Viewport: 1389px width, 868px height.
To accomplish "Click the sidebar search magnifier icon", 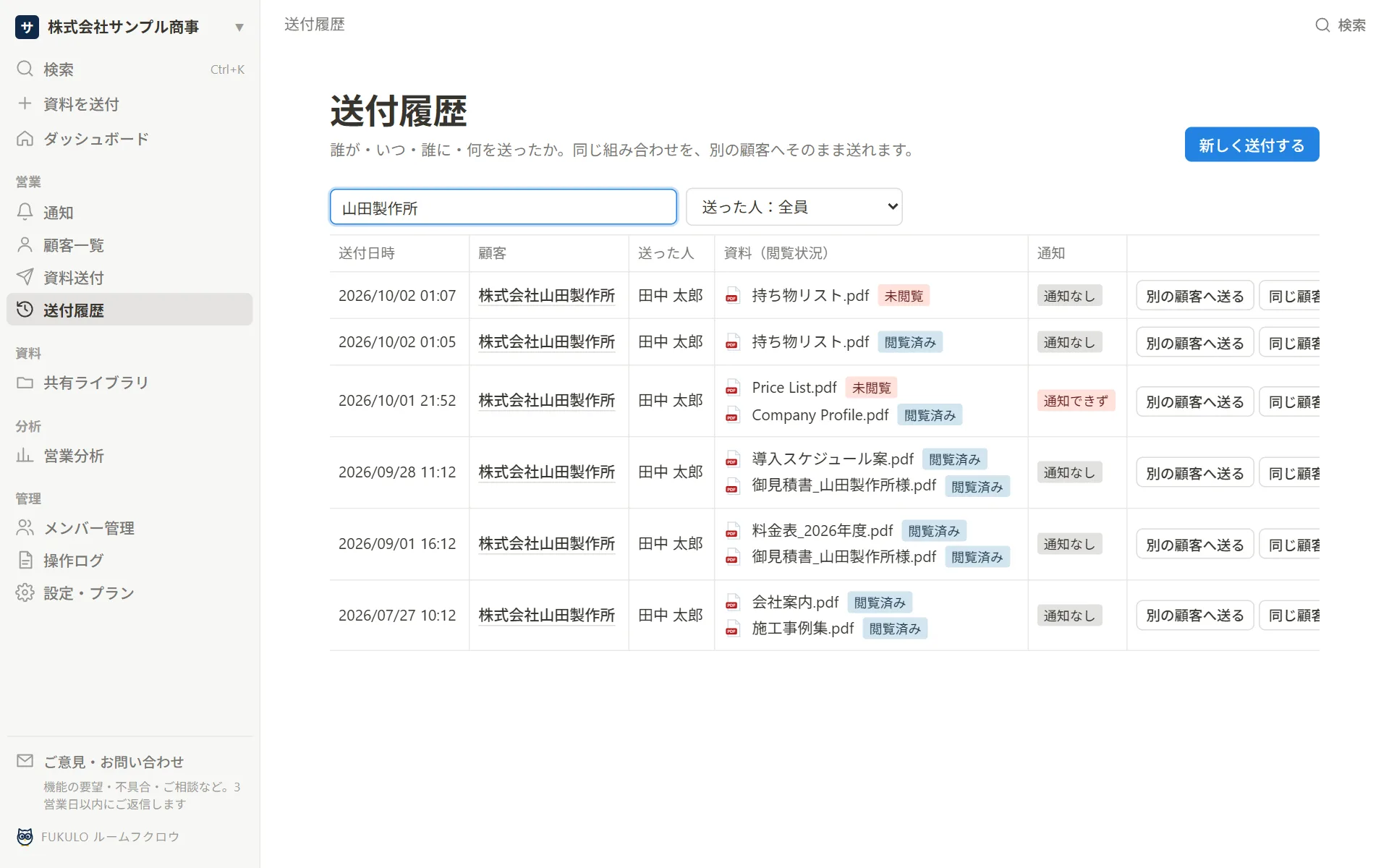I will 25,69.
